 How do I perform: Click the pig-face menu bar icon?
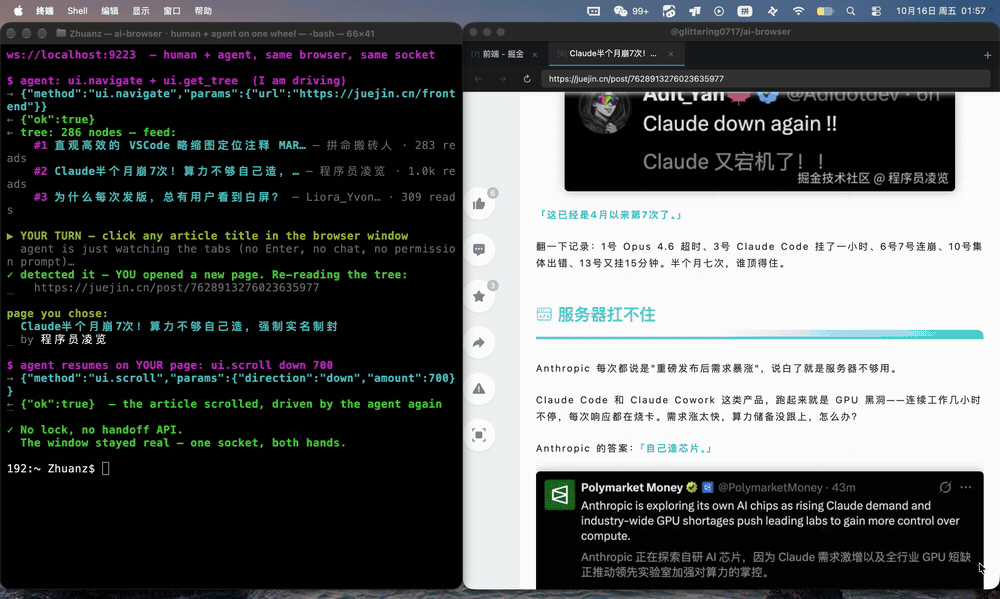(x=668, y=10)
